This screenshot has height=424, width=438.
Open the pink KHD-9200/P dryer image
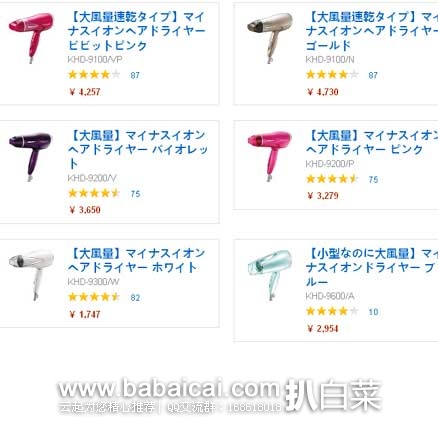pyautogui.click(x=270, y=156)
